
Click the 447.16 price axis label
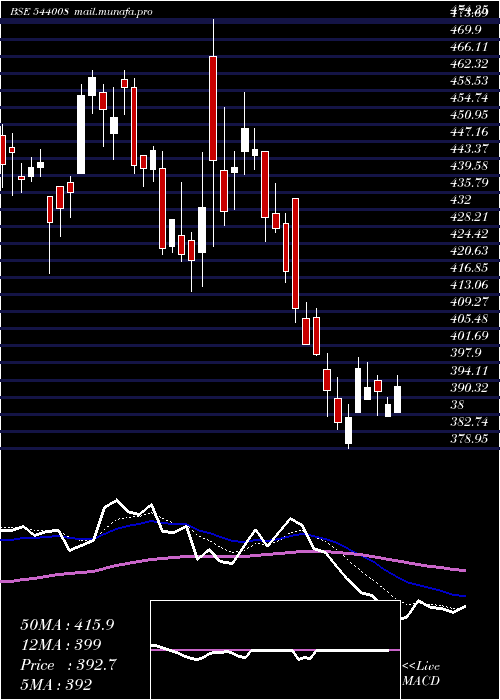469,132
